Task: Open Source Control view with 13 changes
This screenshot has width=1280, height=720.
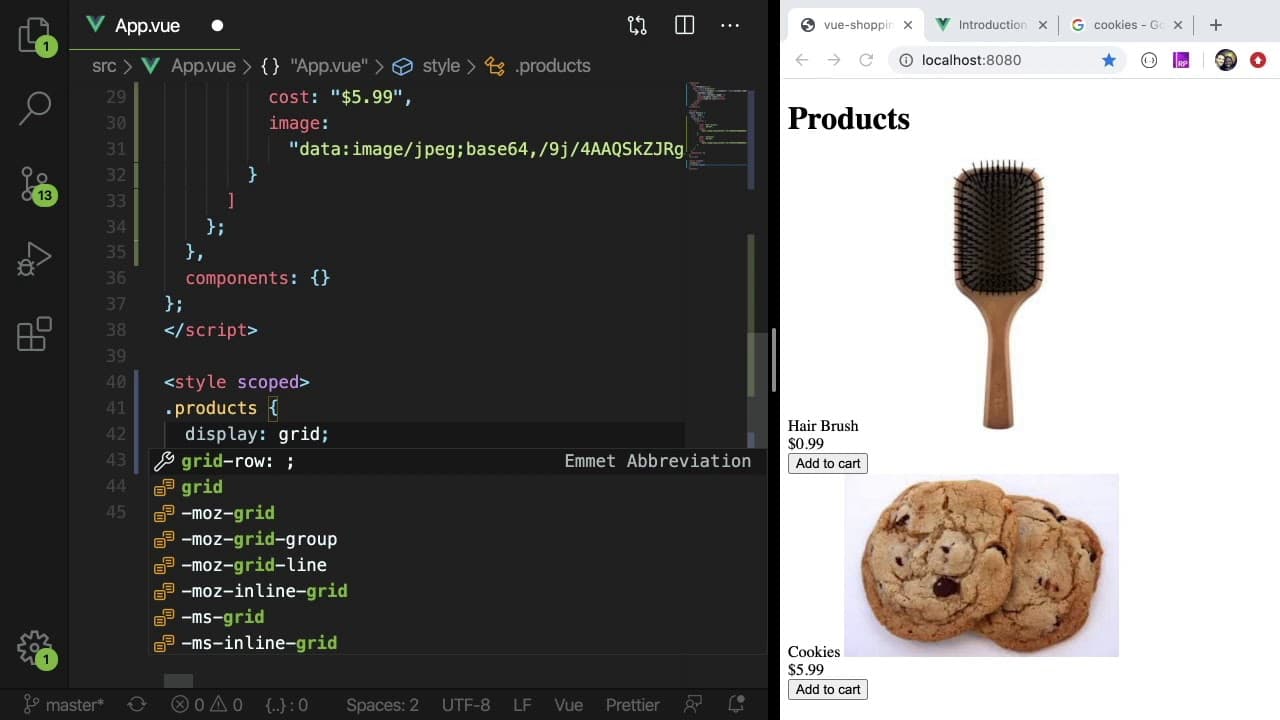Action: pos(35,185)
